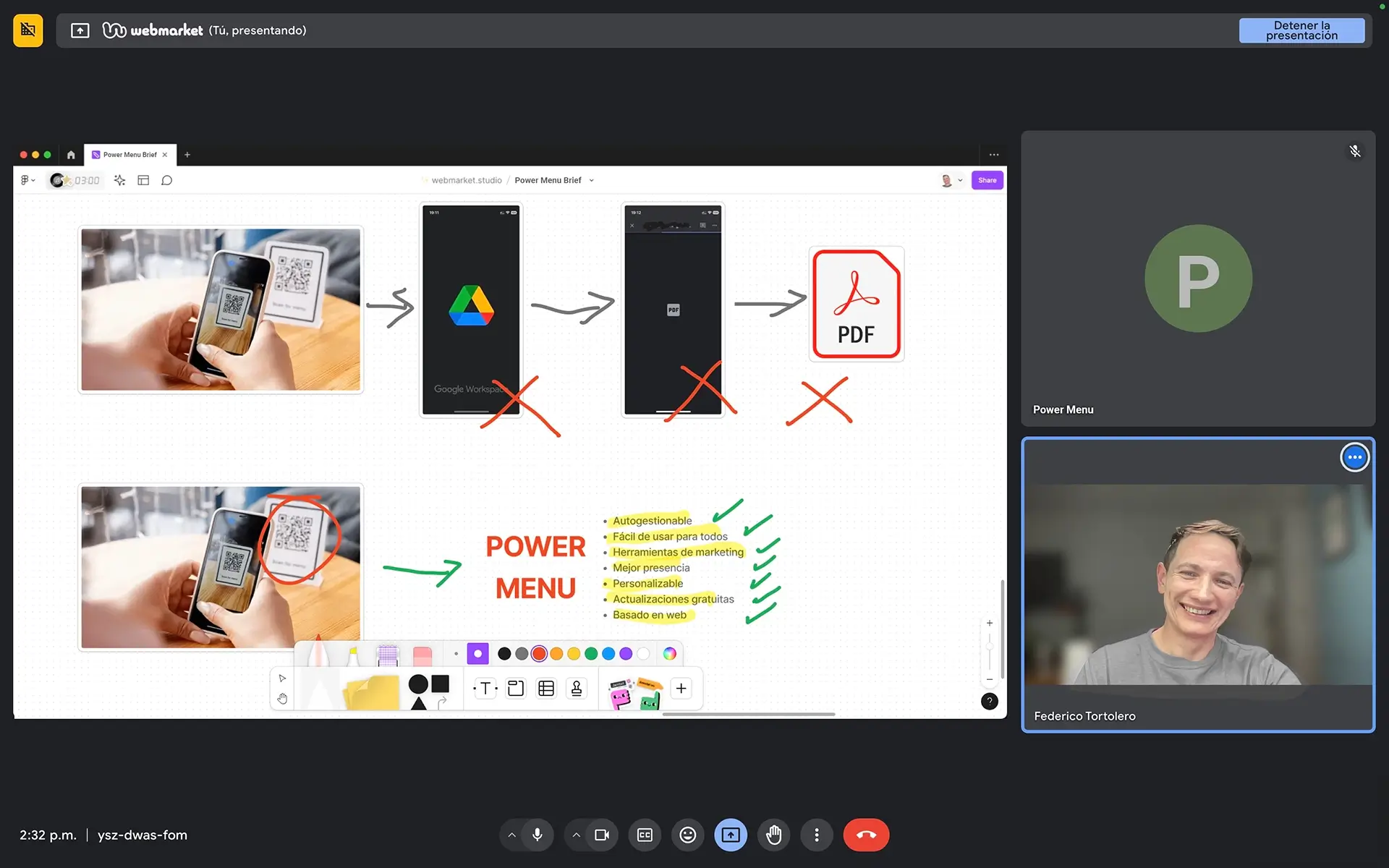This screenshot has height=868, width=1389.
Task: Open the comments bubble tool
Action: (167, 180)
